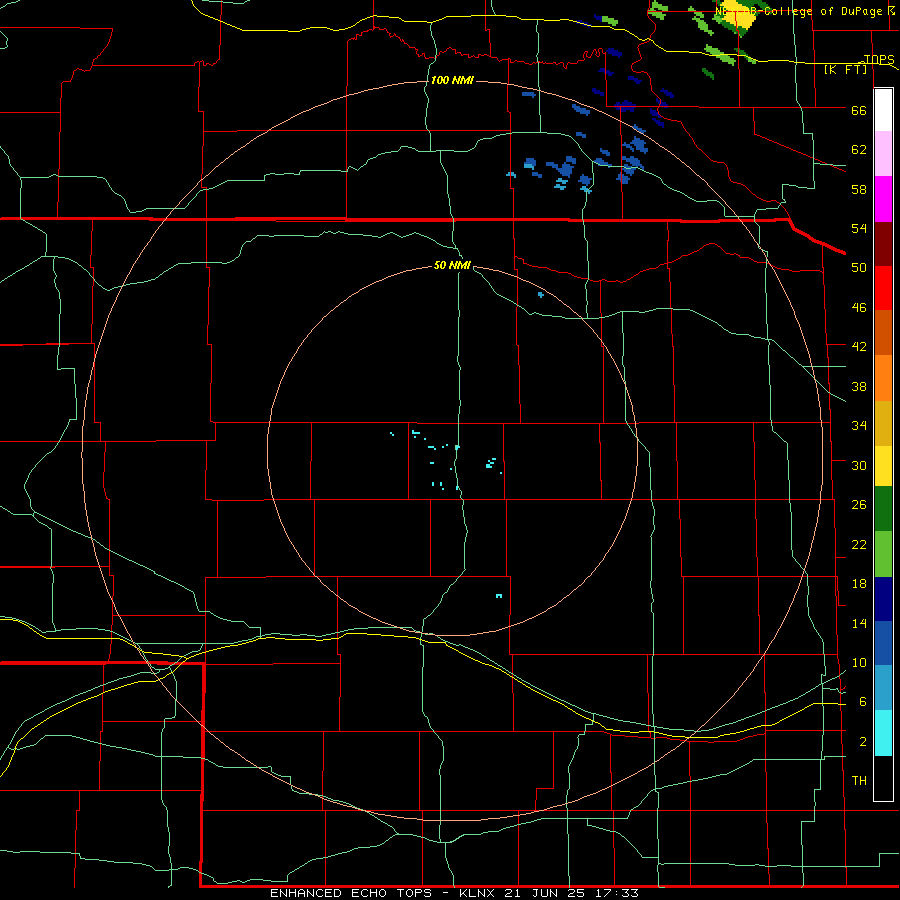Click the cyan legend swatch
The width and height of the screenshot is (900, 900).
[x=883, y=733]
